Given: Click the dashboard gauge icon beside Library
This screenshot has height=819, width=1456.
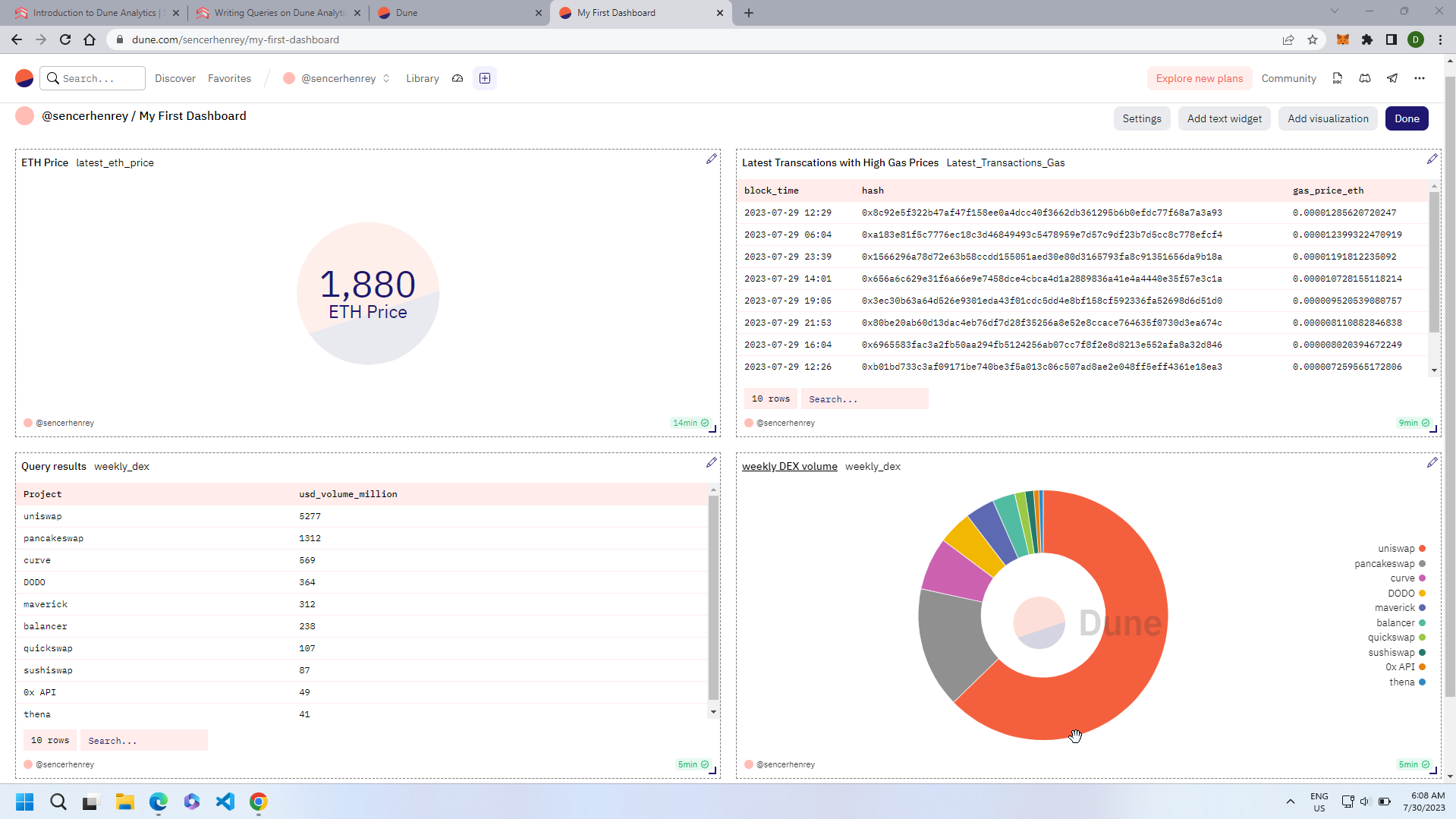Looking at the screenshot, I should pos(458,78).
